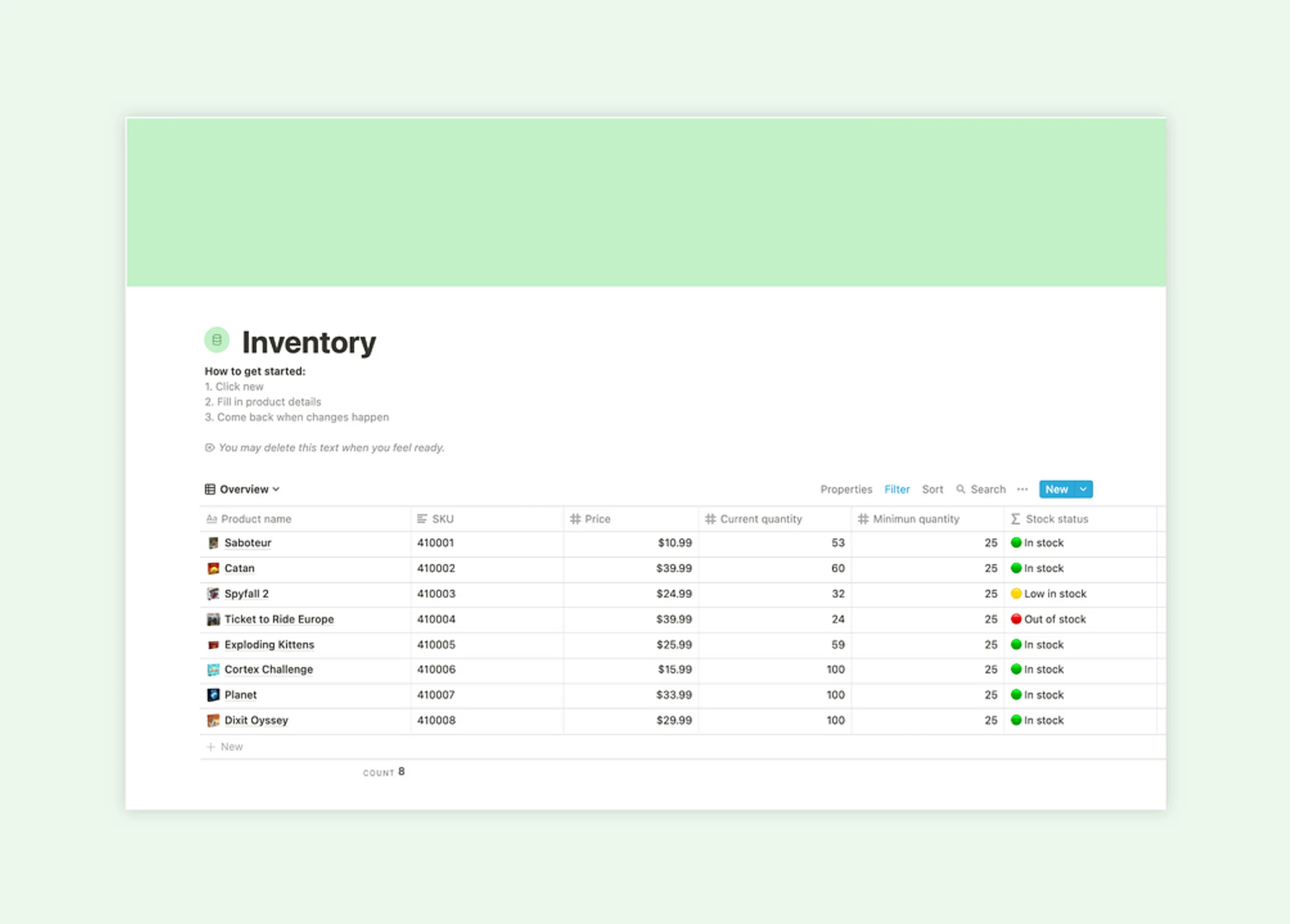Open the New button dropdown chevron
Image resolution: width=1290 pixels, height=924 pixels.
1083,489
